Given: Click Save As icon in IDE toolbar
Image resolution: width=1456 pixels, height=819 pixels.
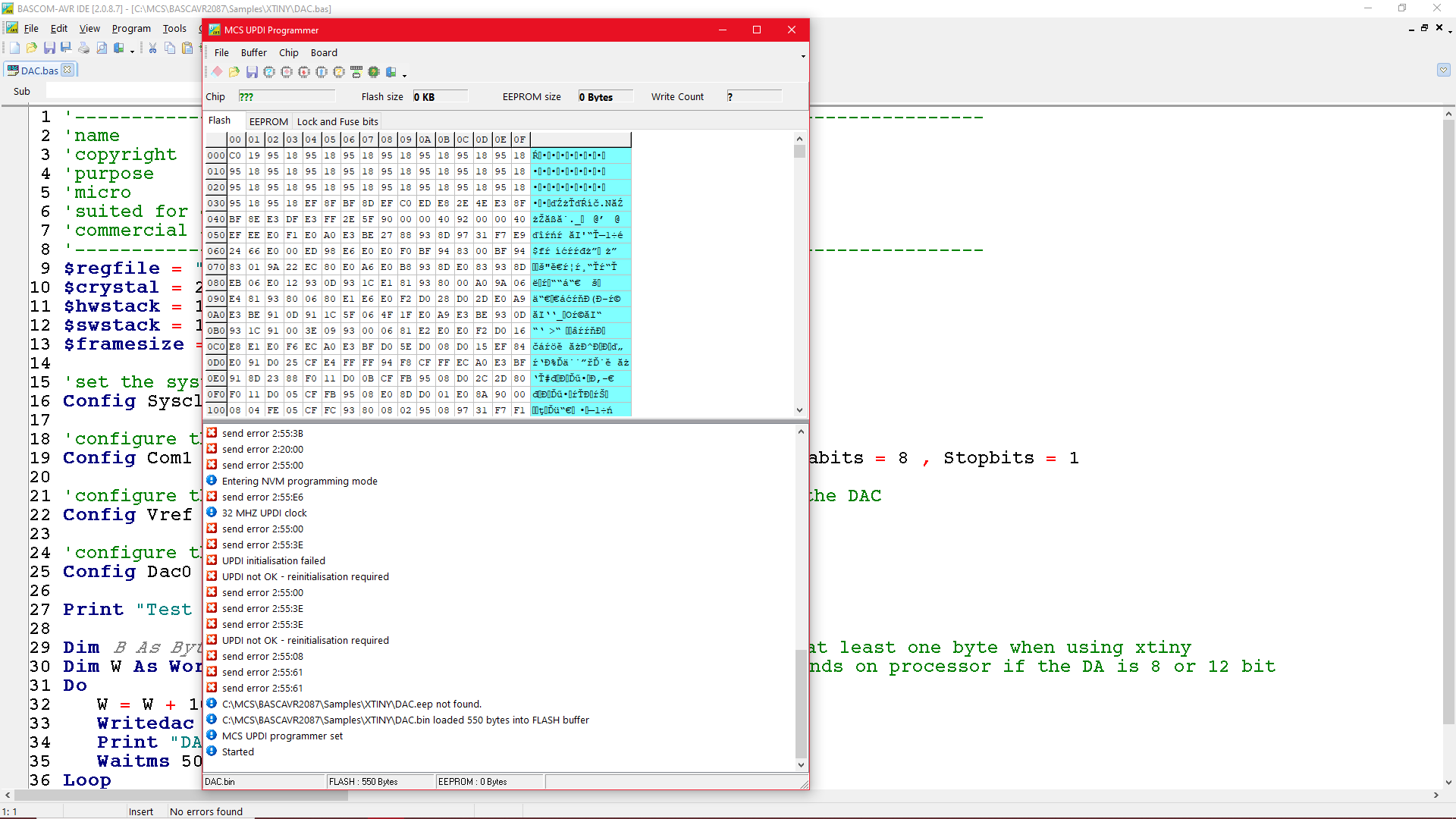Looking at the screenshot, I should pos(66,48).
